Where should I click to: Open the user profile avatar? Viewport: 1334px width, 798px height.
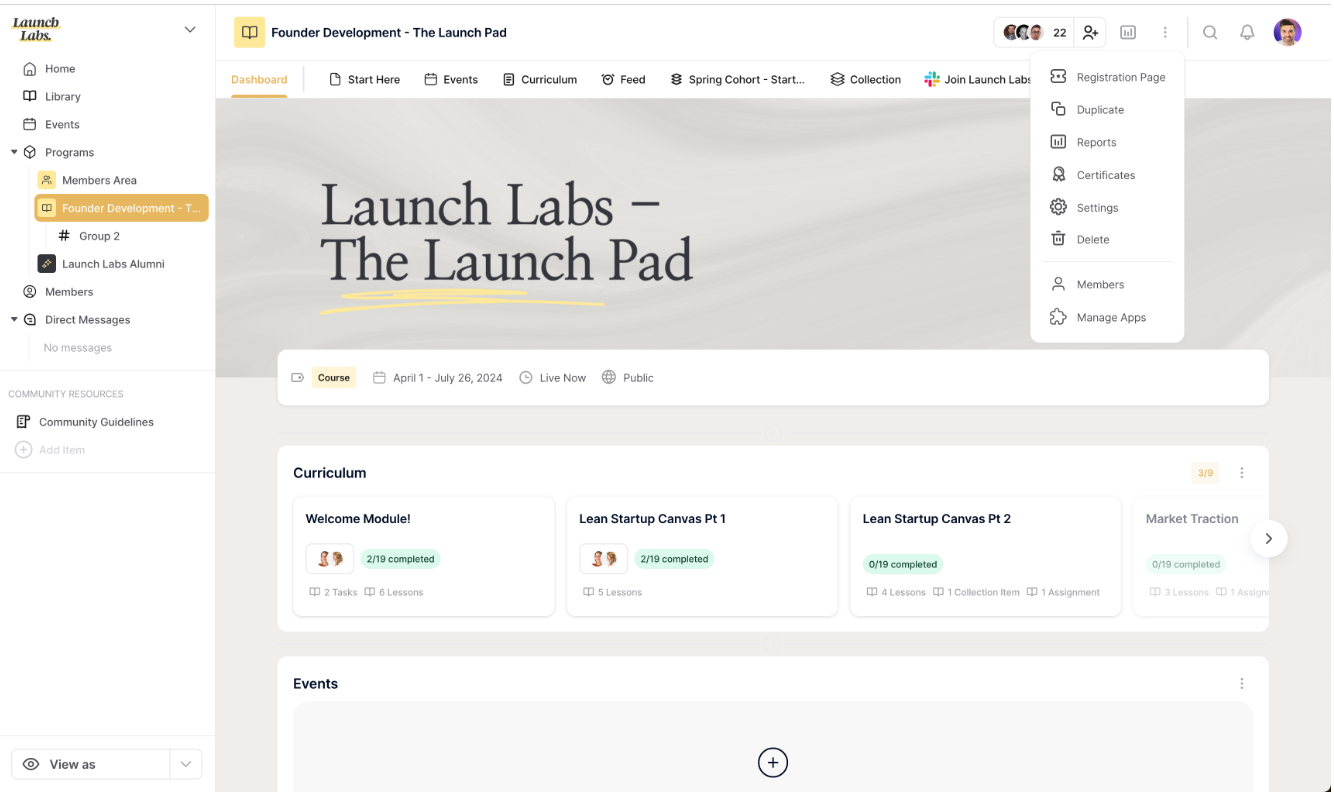[1287, 32]
